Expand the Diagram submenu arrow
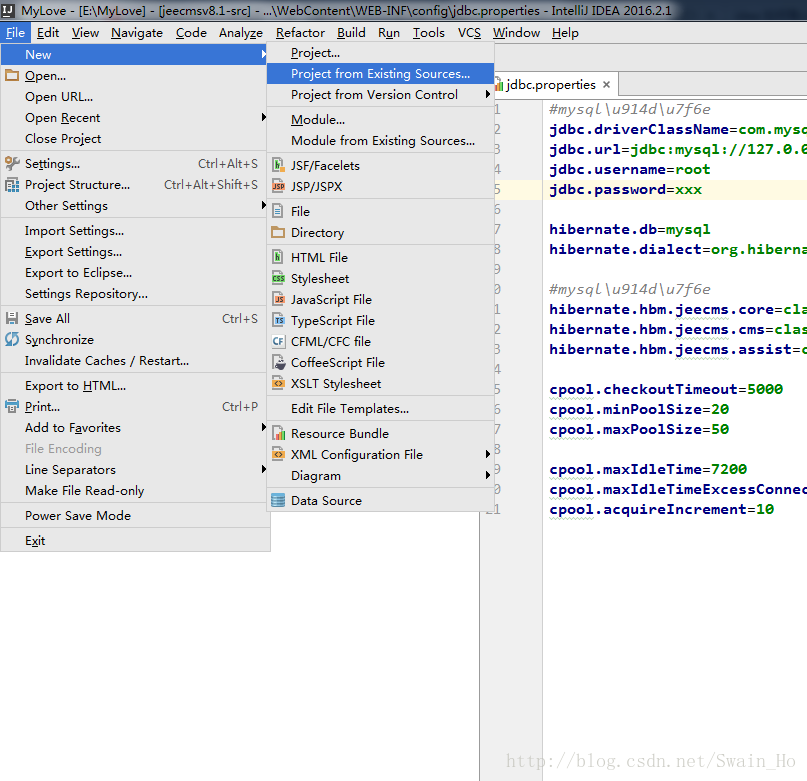The width and height of the screenshot is (807, 781). coord(487,475)
